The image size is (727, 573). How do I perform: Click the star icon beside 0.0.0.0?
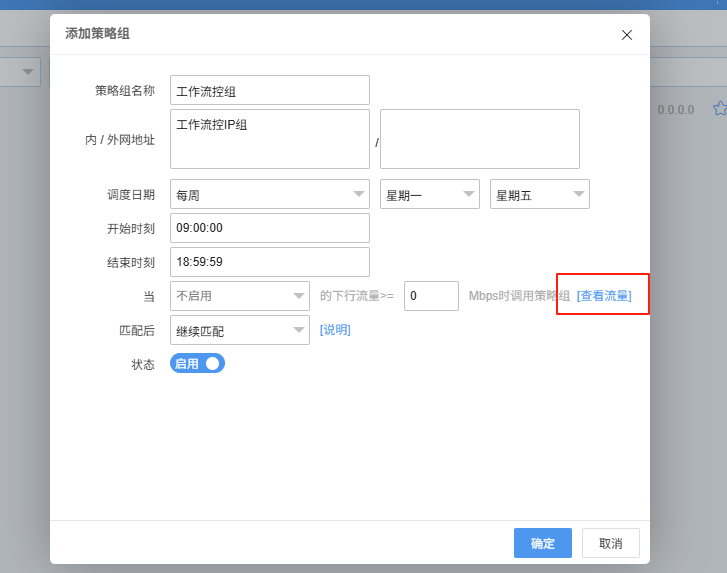coord(720,108)
